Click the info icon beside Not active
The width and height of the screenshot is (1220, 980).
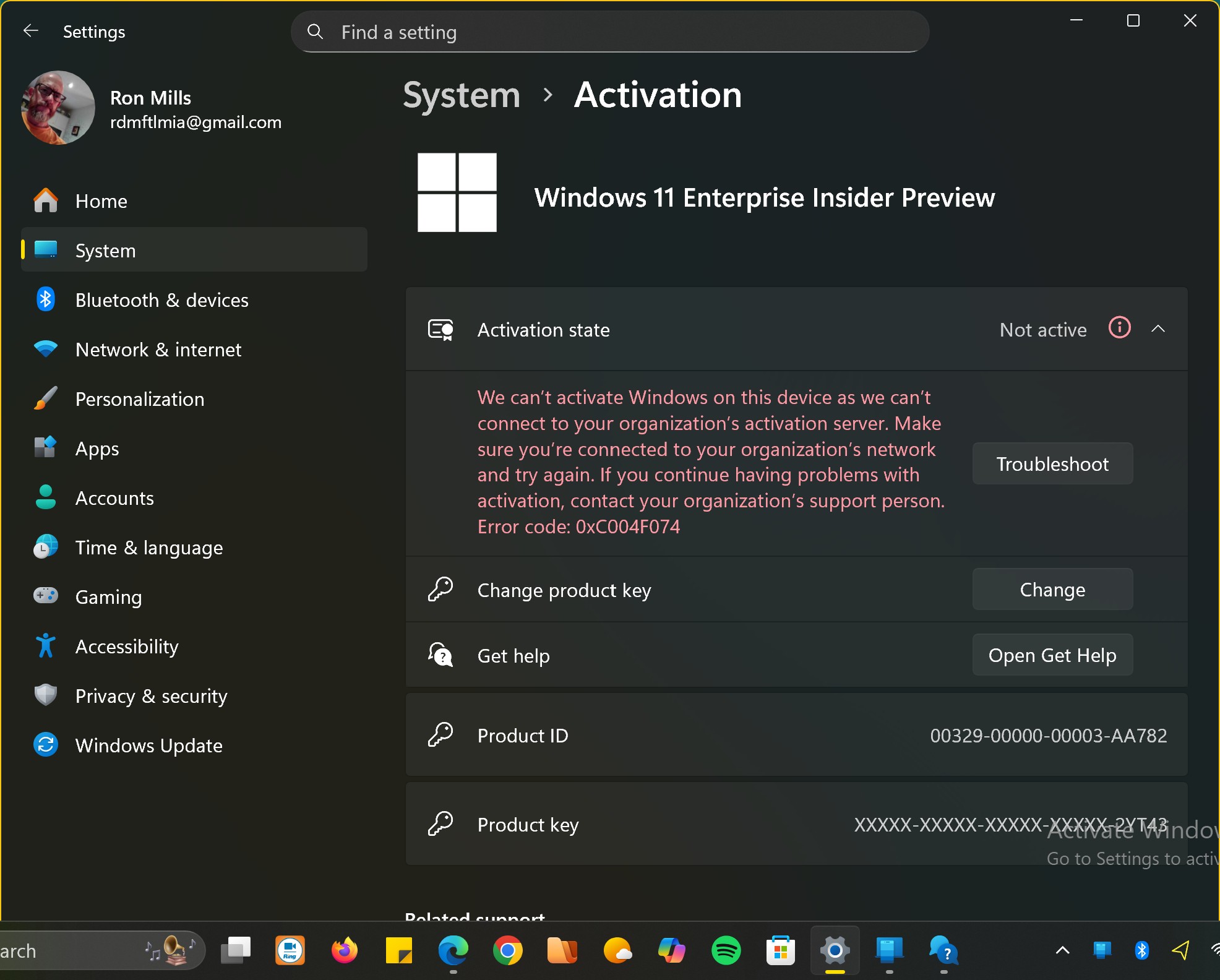coord(1119,329)
